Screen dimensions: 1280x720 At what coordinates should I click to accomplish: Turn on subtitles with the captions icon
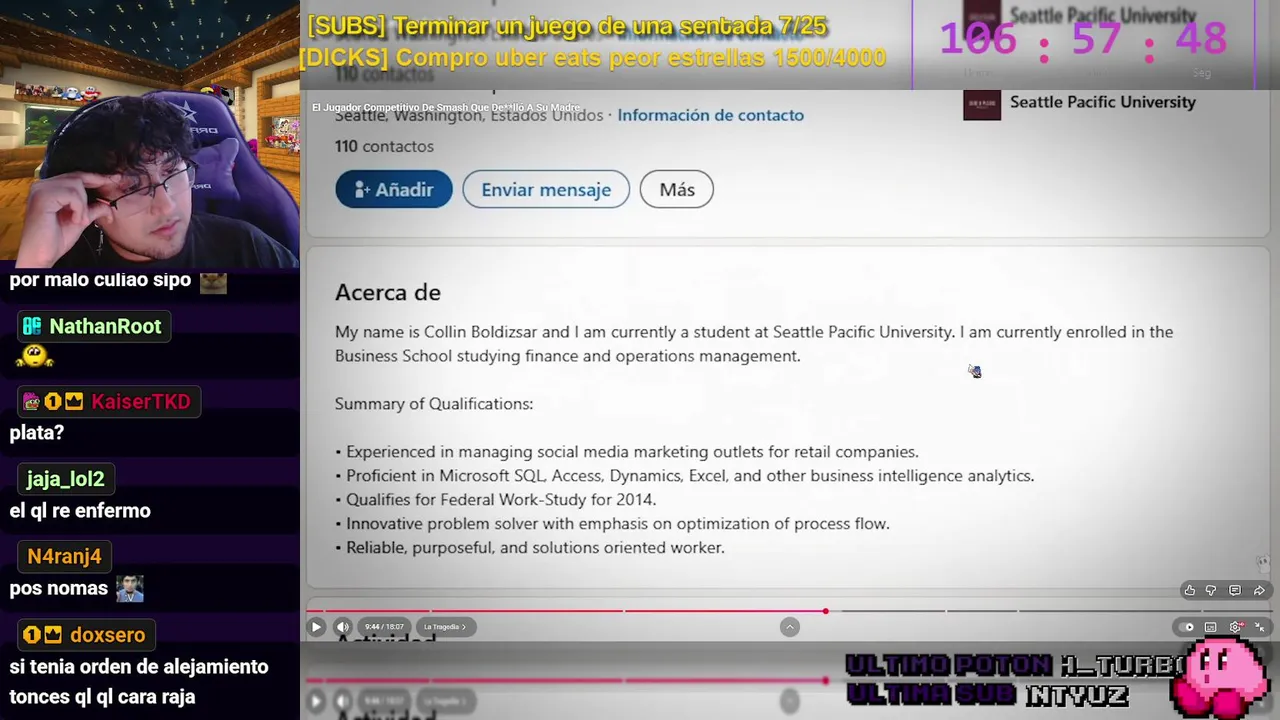[x=1211, y=627]
